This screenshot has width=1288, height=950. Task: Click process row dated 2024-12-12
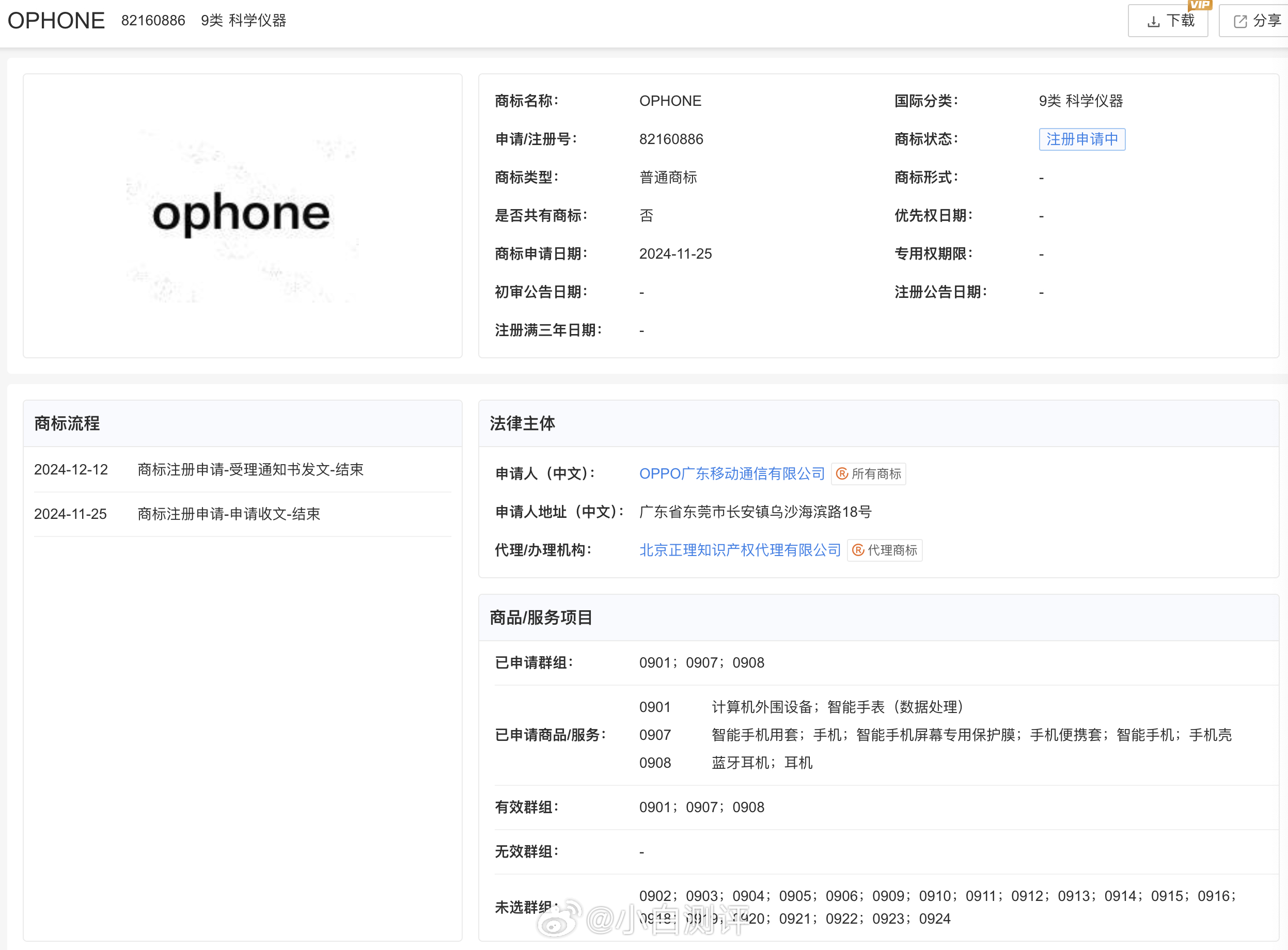(x=242, y=469)
